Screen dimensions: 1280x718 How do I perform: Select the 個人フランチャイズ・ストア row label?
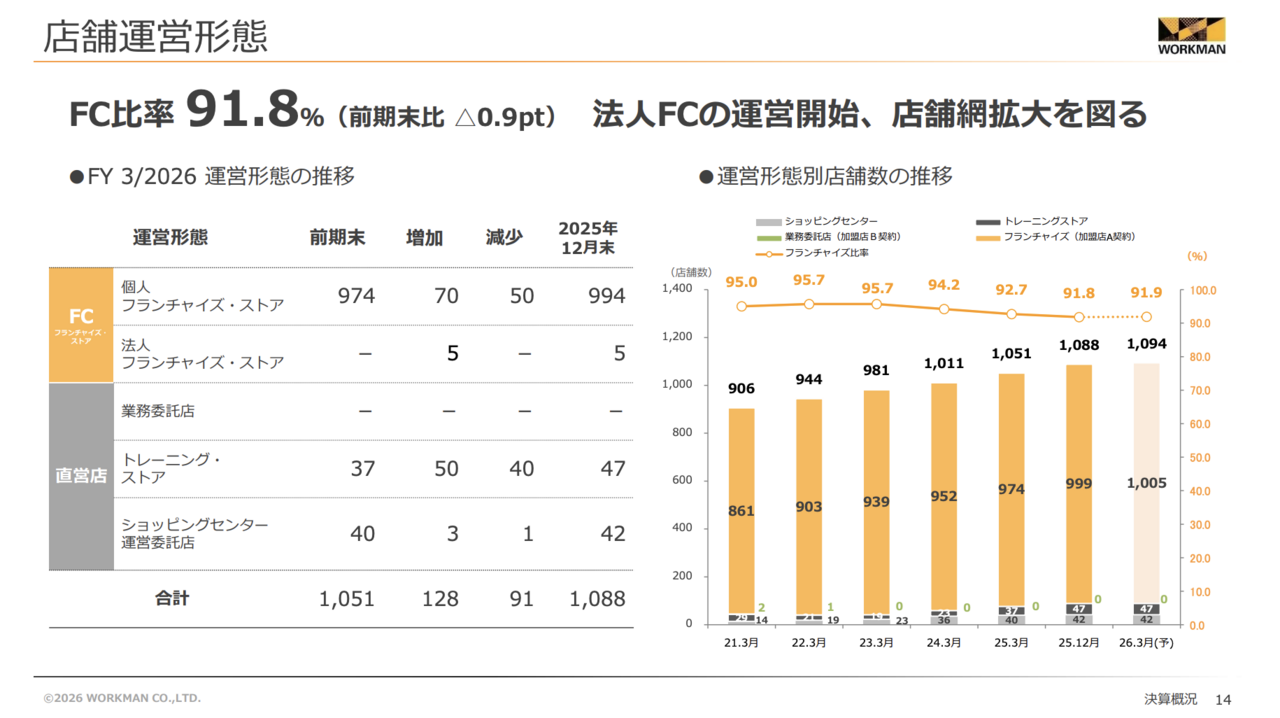(202, 296)
